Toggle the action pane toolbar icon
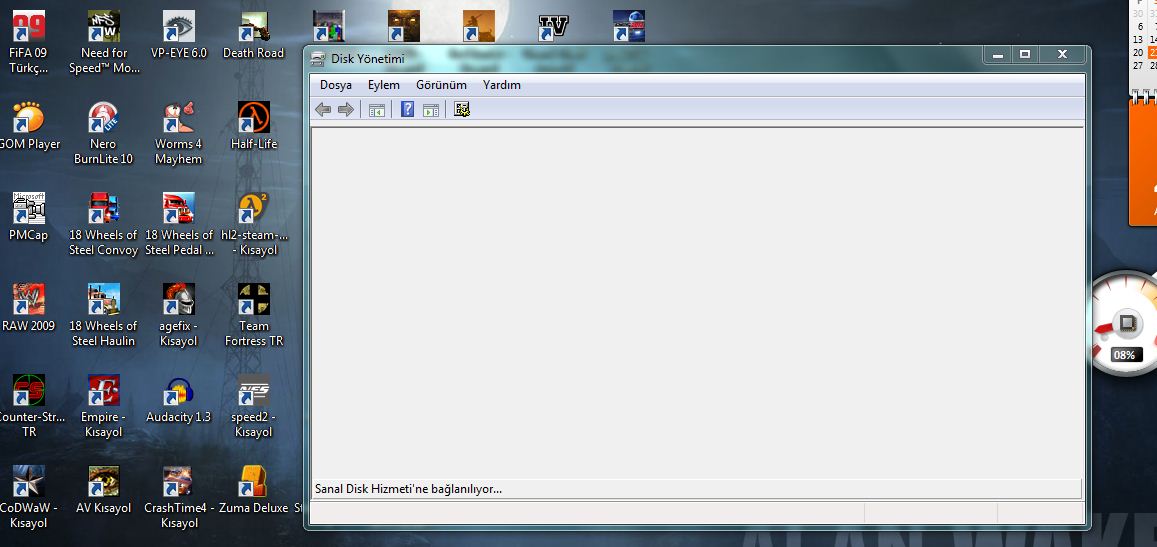Image resolution: width=1157 pixels, height=547 pixels. (x=431, y=110)
